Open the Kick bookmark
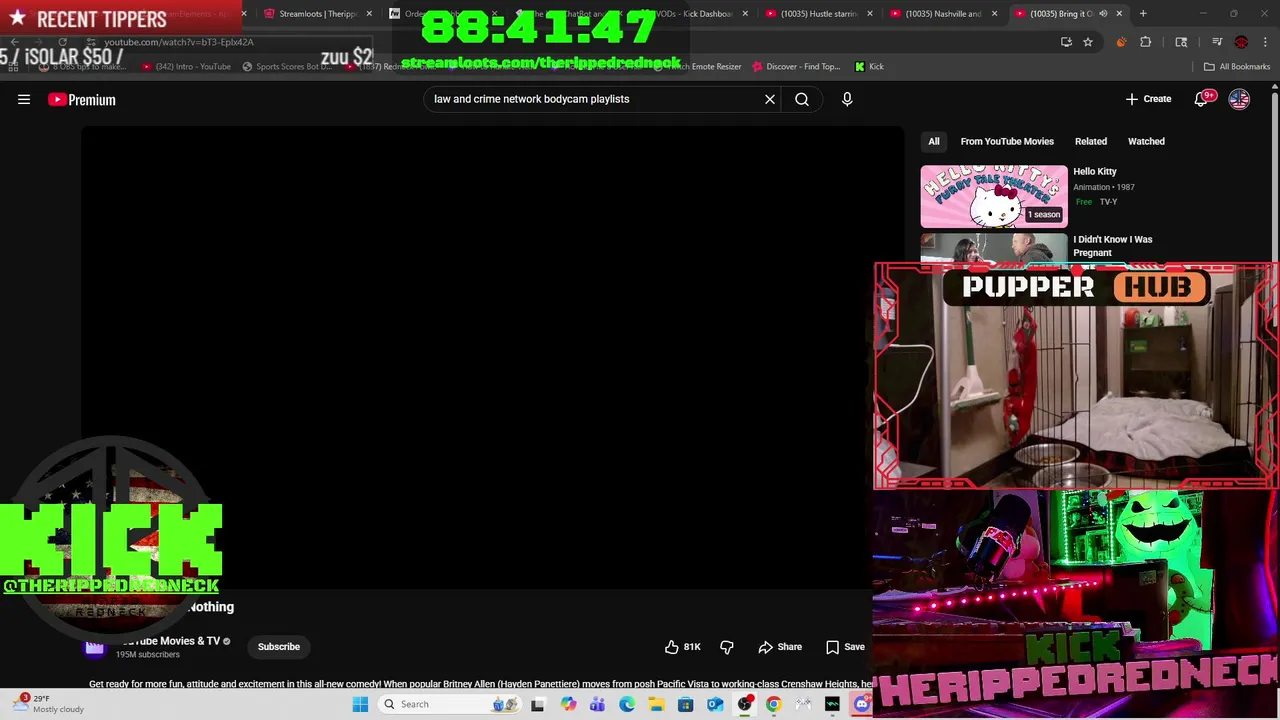The width and height of the screenshot is (1280, 720). 869,66
